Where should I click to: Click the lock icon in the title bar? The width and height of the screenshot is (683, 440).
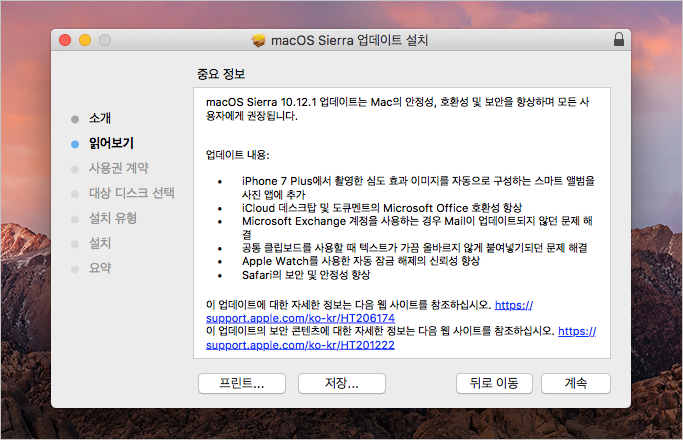point(619,40)
